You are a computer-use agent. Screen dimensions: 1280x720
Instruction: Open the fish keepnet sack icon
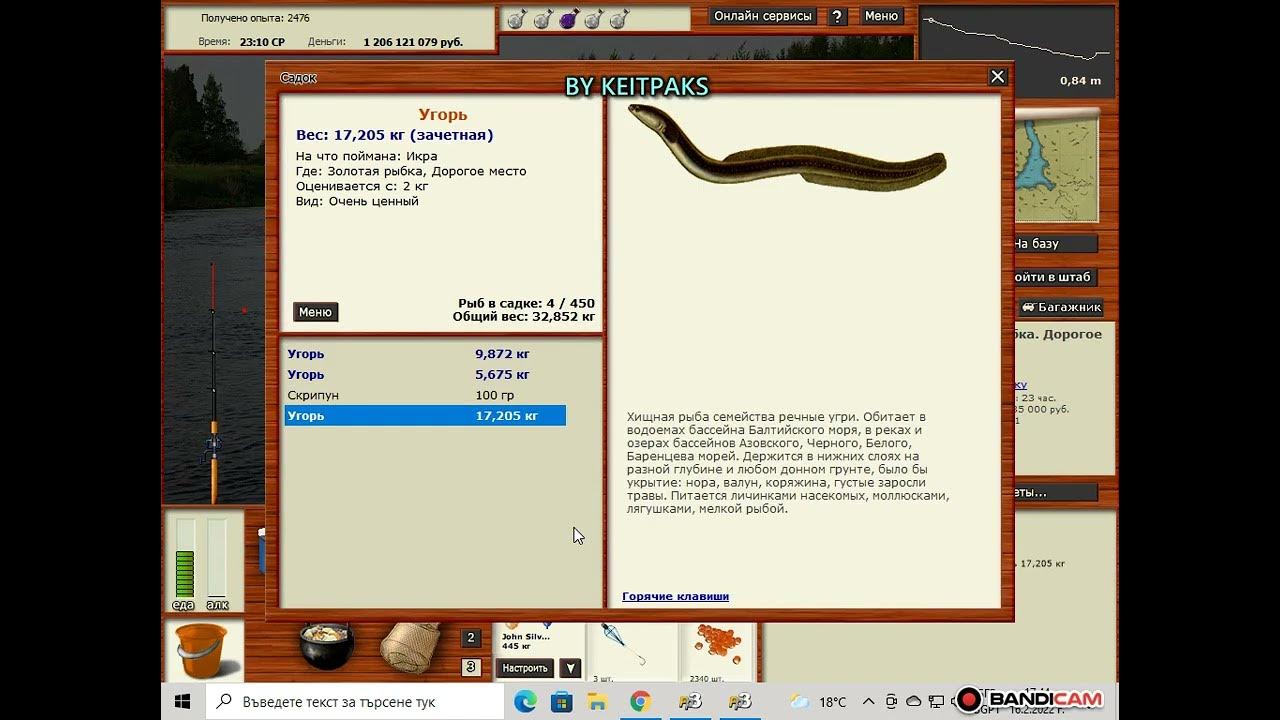[x=410, y=646]
